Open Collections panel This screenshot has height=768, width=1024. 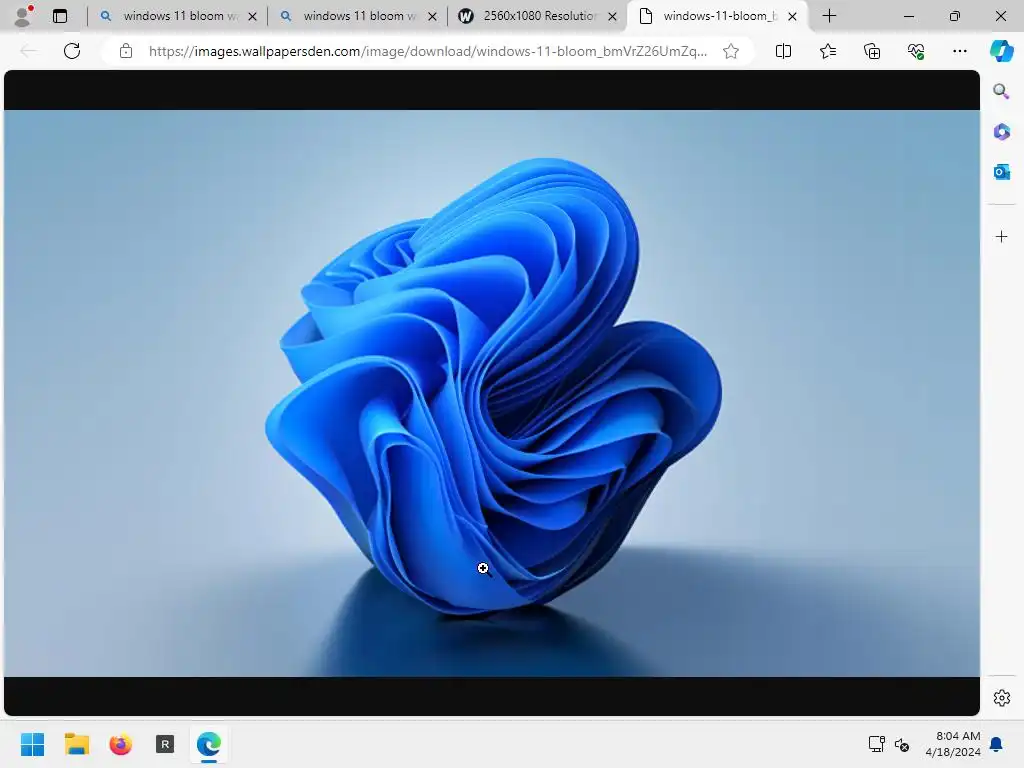click(x=872, y=51)
